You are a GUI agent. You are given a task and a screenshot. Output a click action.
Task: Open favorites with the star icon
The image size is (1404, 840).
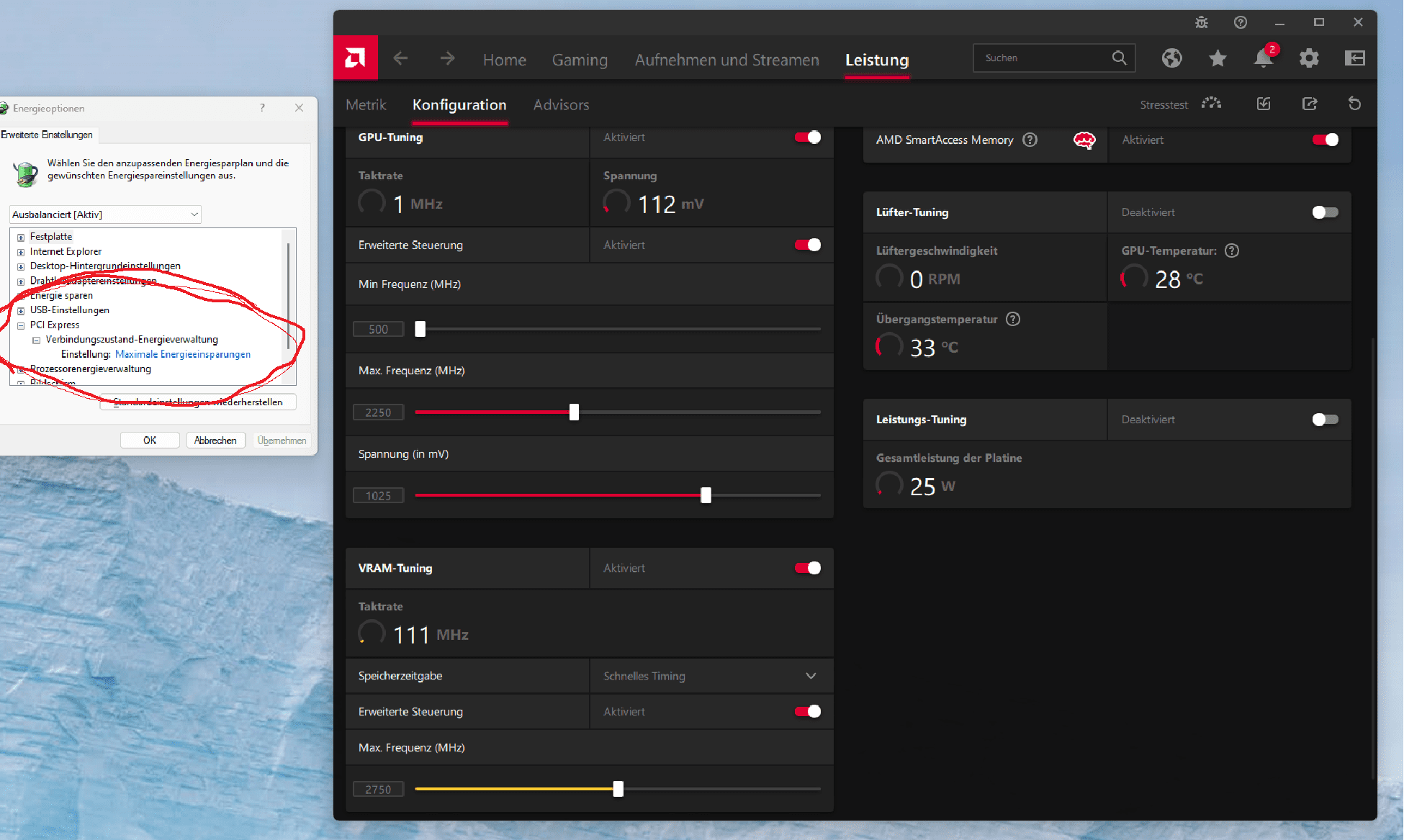tap(1218, 58)
